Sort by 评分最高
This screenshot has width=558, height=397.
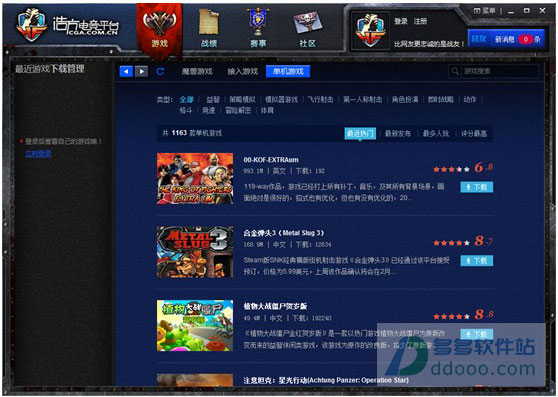[x=474, y=133]
